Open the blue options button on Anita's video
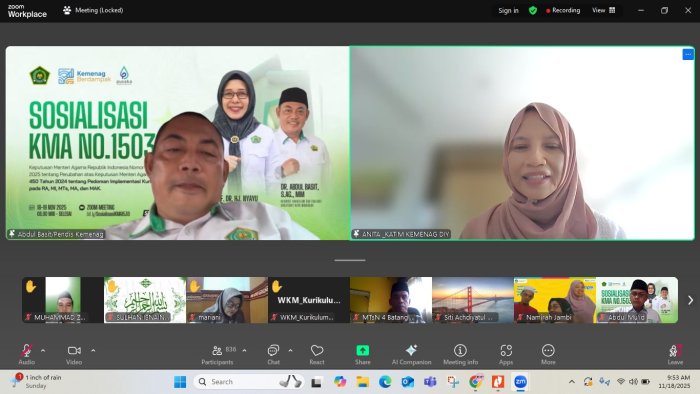This screenshot has height=394, width=700. pos(688,54)
